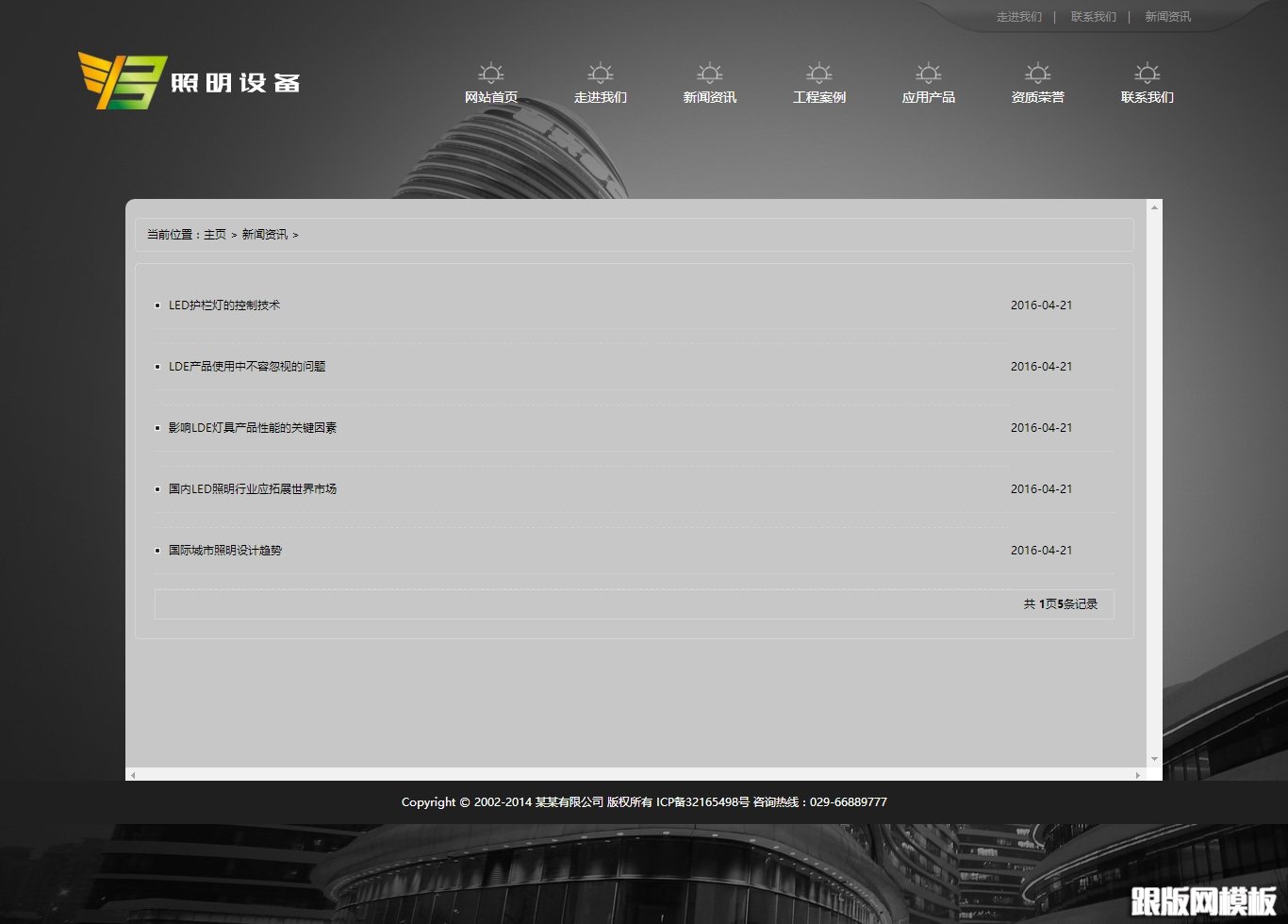This screenshot has height=924, width=1288.
Task: Click the top-bar 联系我们 link
Action: 1094,17
